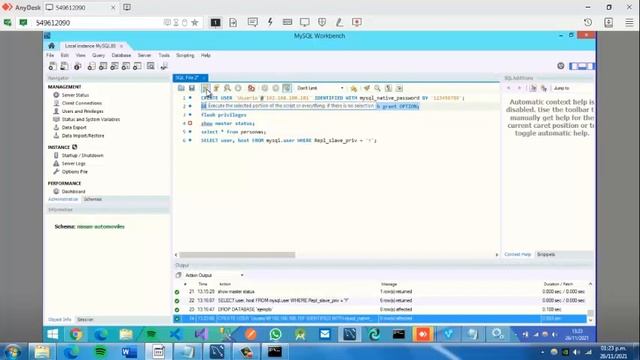Toggle the sidebar panel visibility button
The width and height of the screenshot is (640, 360).
(573, 66)
